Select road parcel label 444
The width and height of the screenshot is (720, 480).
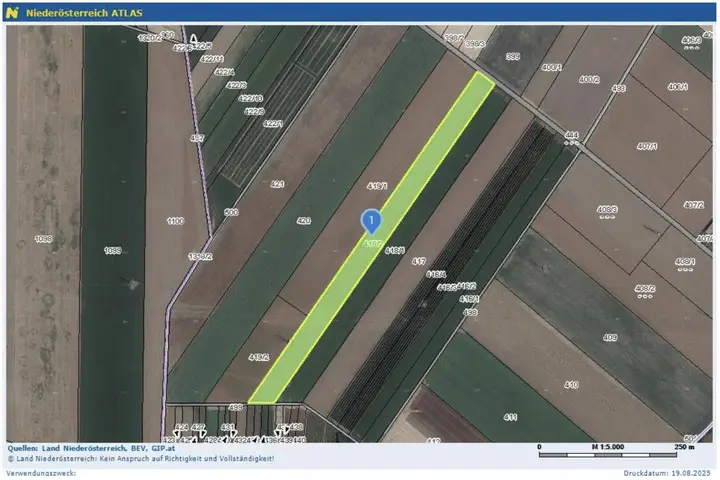572,135
